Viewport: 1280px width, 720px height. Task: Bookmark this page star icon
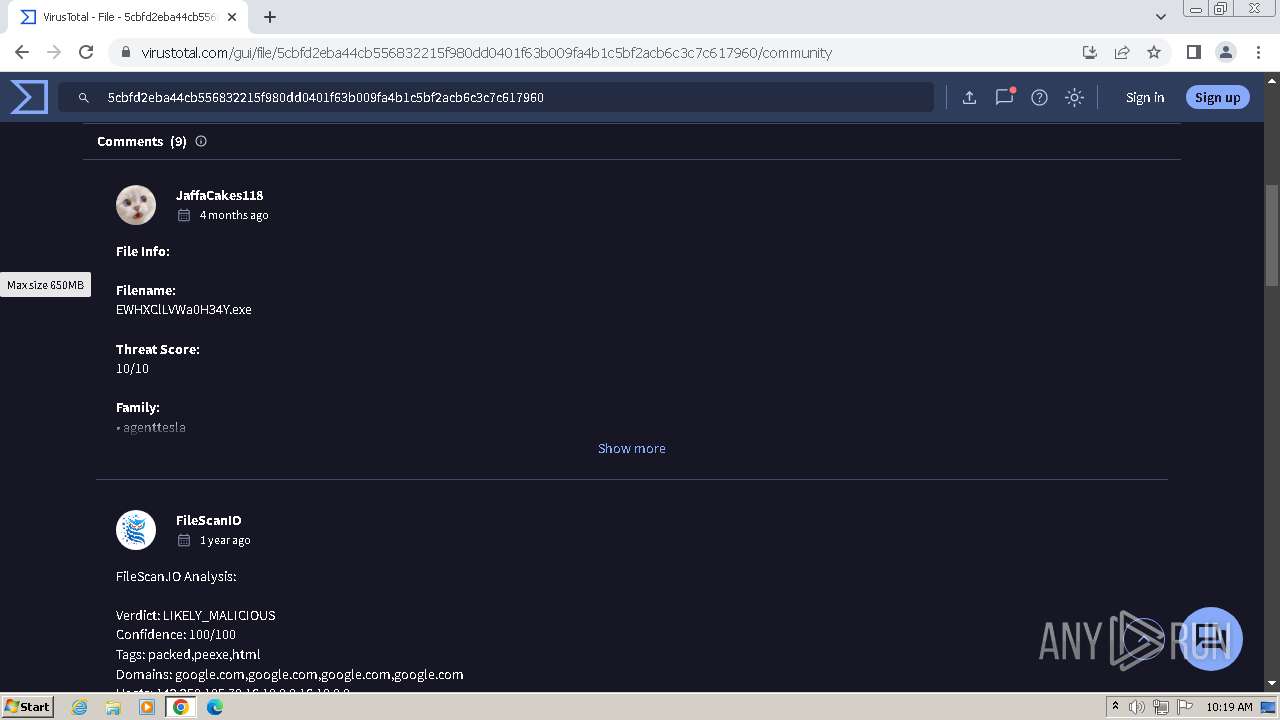click(1154, 52)
